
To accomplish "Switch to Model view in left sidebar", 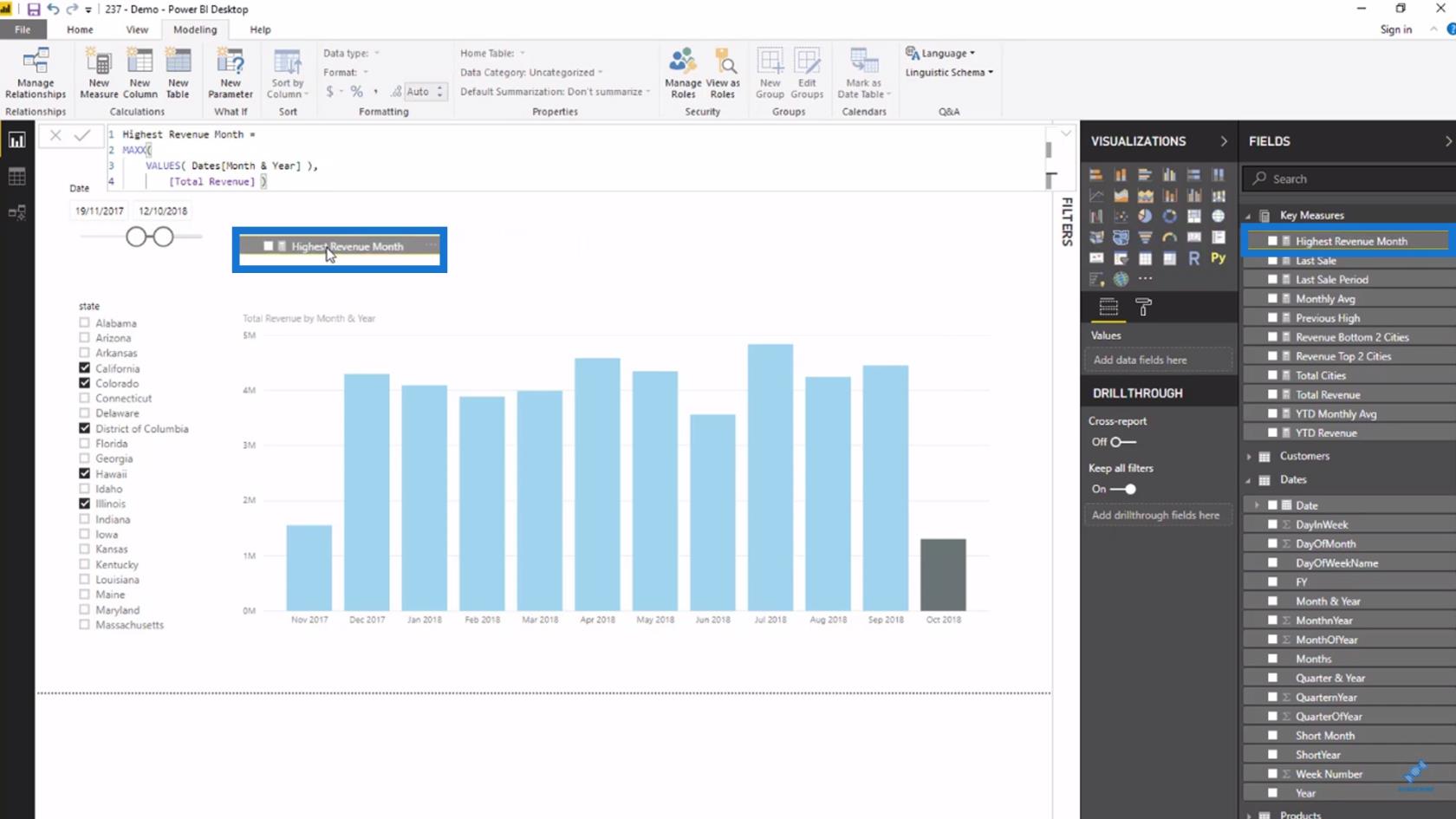I will 16,212.
